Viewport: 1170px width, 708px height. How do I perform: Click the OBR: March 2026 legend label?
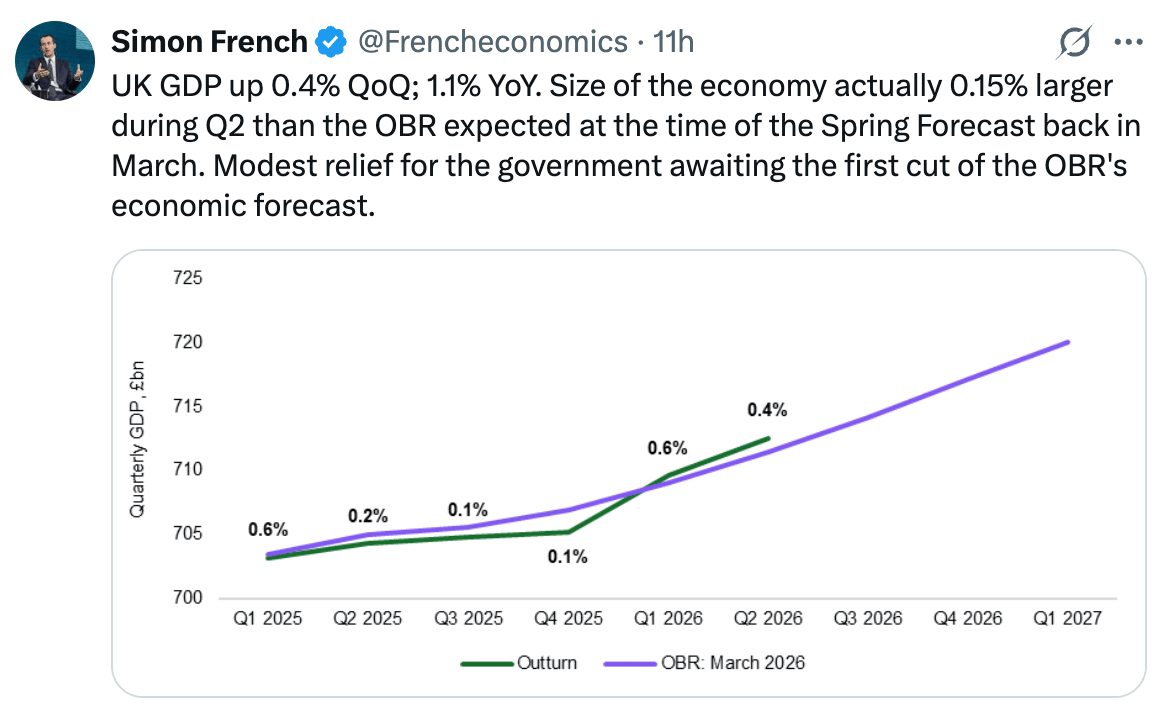[733, 662]
